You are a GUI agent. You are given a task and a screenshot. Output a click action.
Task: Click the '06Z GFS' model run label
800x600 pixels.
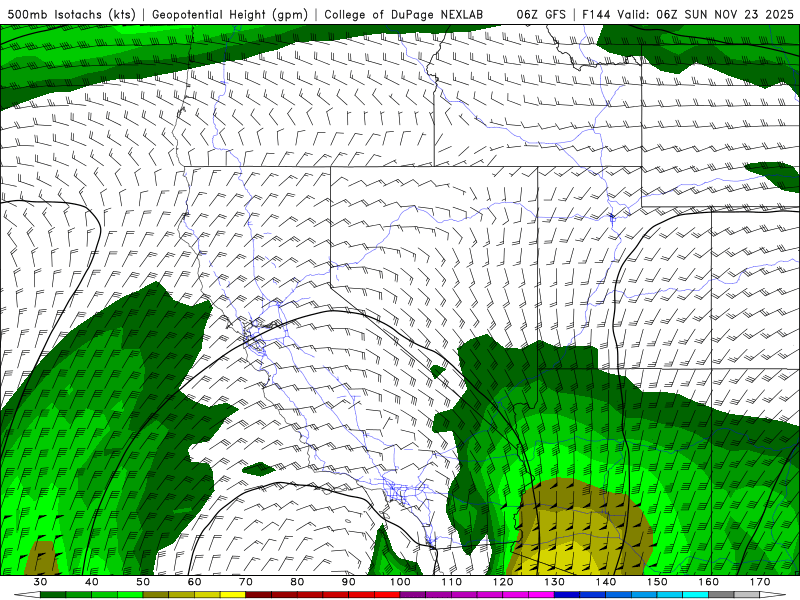[541, 14]
